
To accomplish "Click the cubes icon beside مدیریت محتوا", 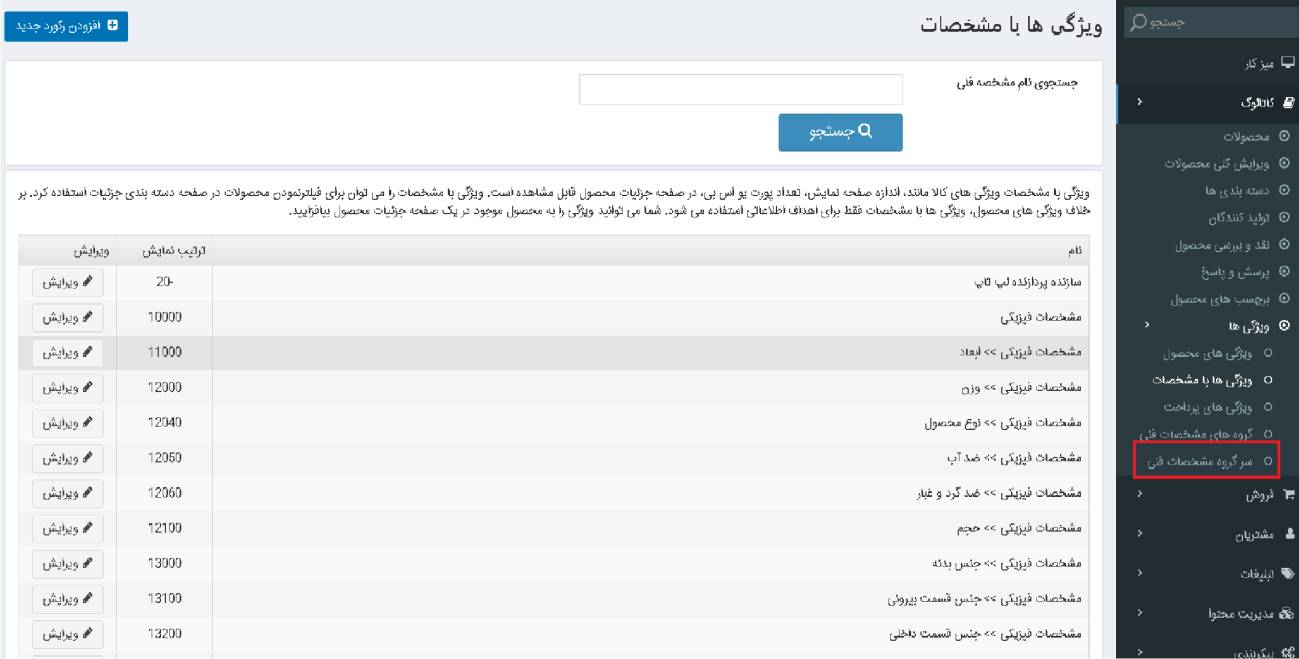I will 1286,610.
